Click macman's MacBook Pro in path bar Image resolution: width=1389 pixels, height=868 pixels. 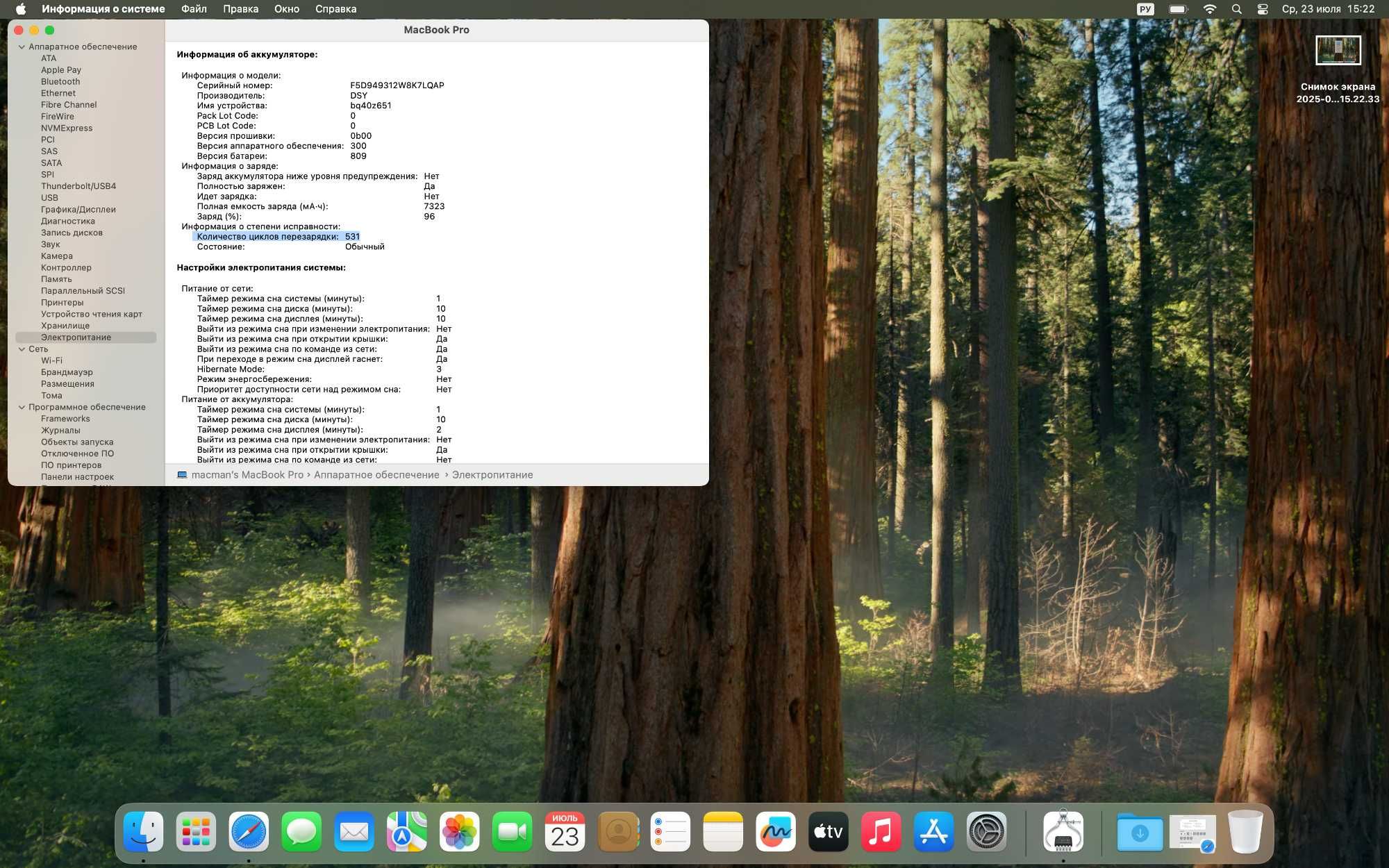(x=247, y=475)
